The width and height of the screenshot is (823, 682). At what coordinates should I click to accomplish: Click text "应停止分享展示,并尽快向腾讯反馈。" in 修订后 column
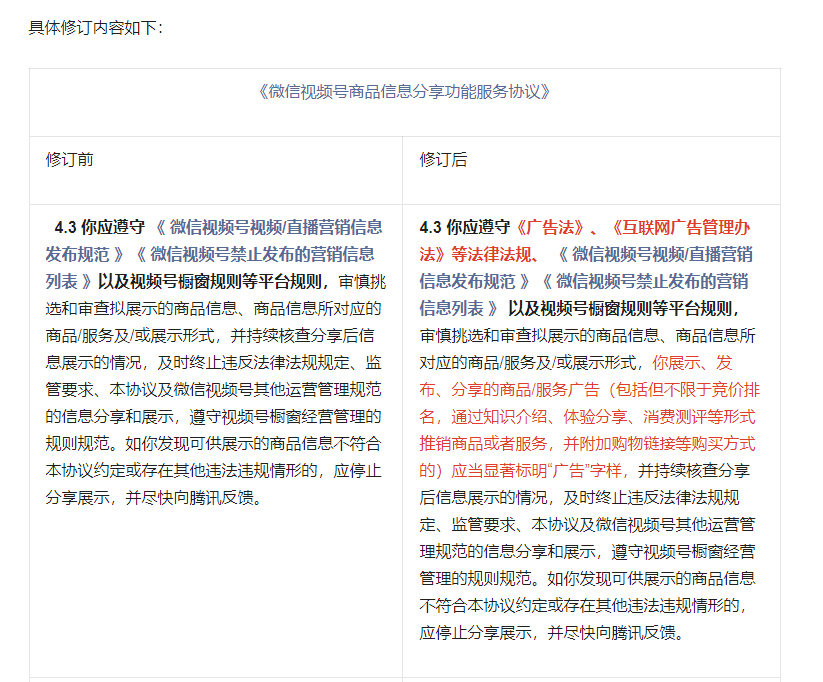click(553, 633)
